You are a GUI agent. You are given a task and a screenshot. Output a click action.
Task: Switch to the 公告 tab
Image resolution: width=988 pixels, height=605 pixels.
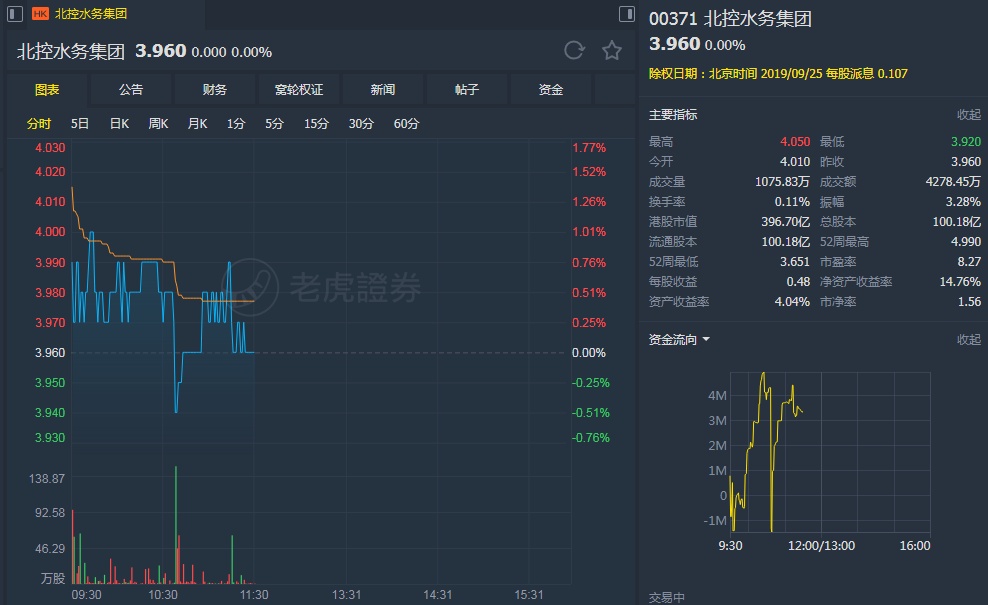pos(131,89)
